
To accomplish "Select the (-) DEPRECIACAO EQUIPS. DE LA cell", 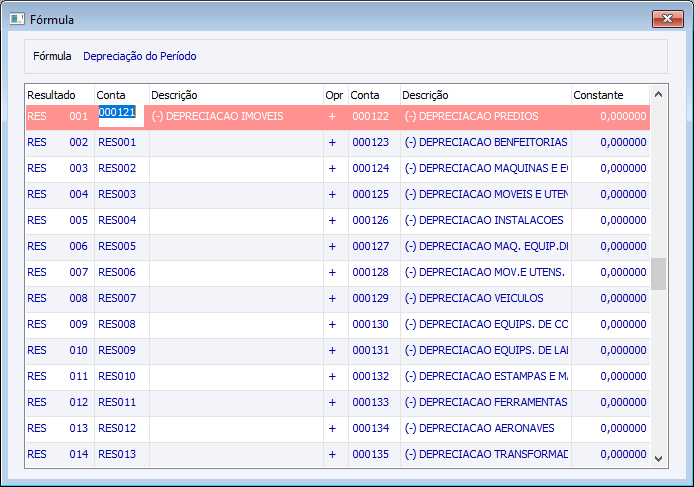I will (x=486, y=350).
